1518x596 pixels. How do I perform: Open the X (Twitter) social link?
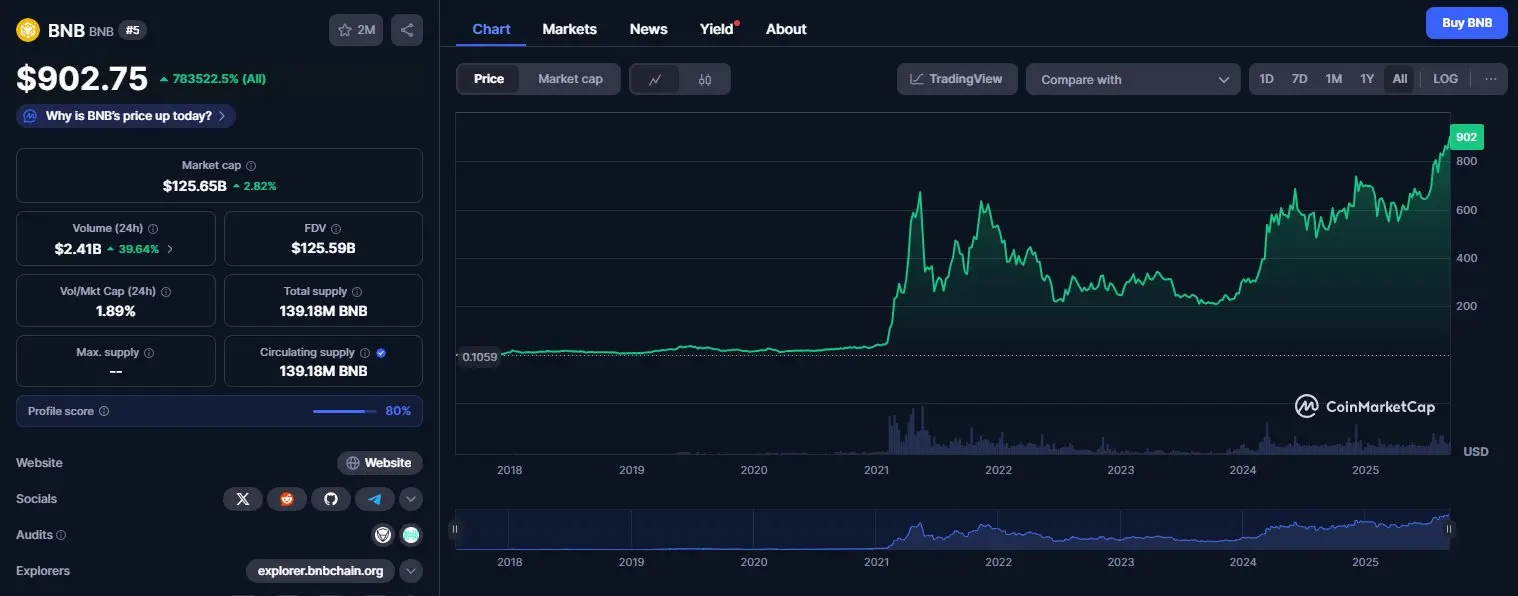click(x=242, y=499)
